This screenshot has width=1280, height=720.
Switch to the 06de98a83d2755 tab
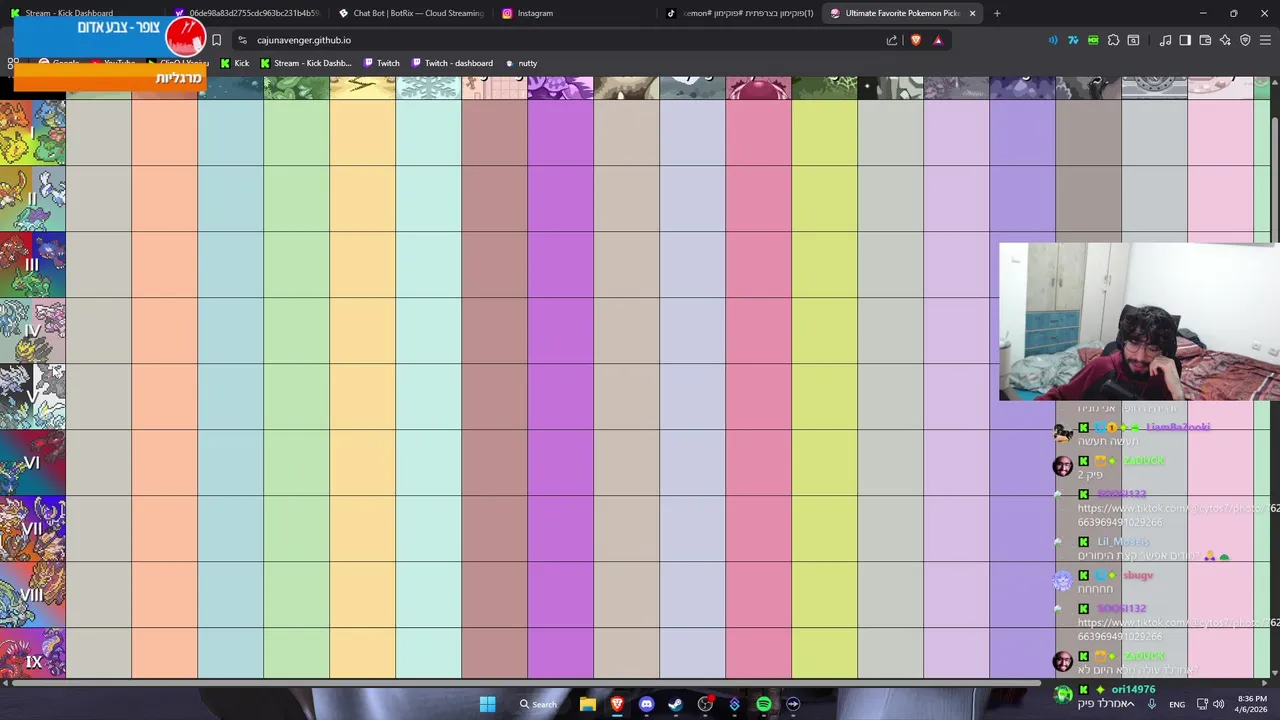[246, 13]
